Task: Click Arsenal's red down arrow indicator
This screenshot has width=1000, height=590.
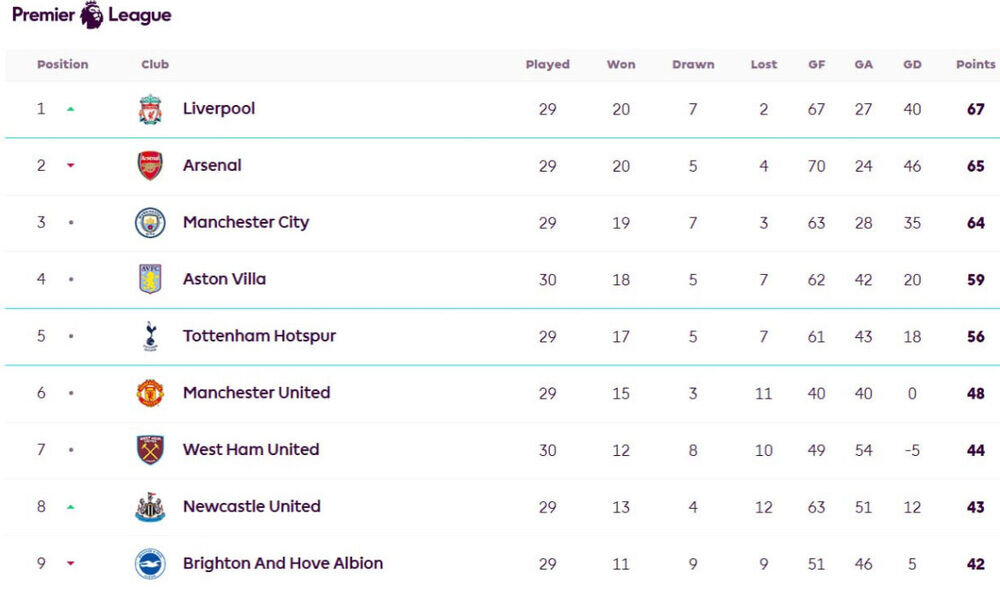Action: 71,166
